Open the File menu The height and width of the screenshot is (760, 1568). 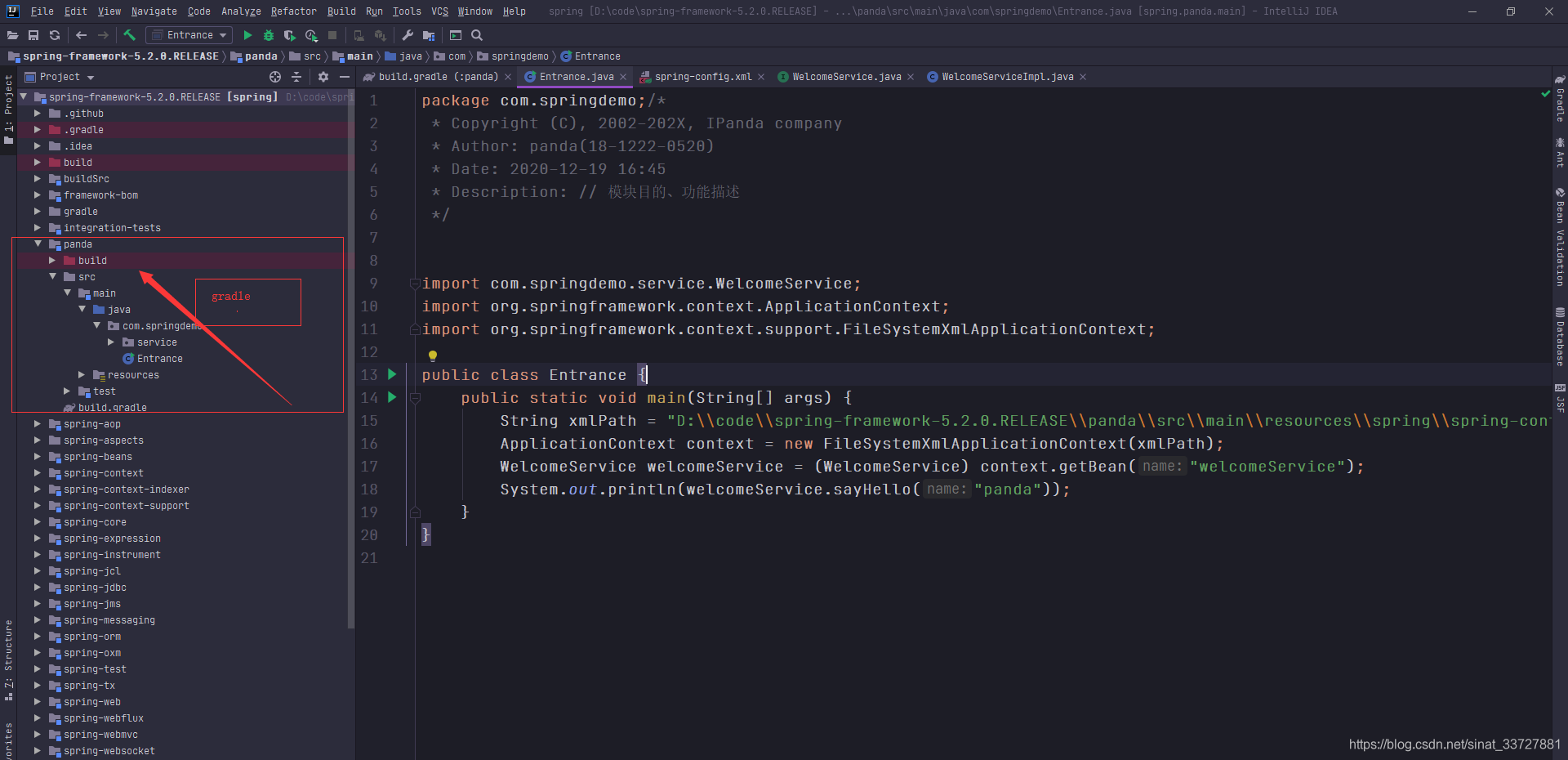click(x=42, y=11)
